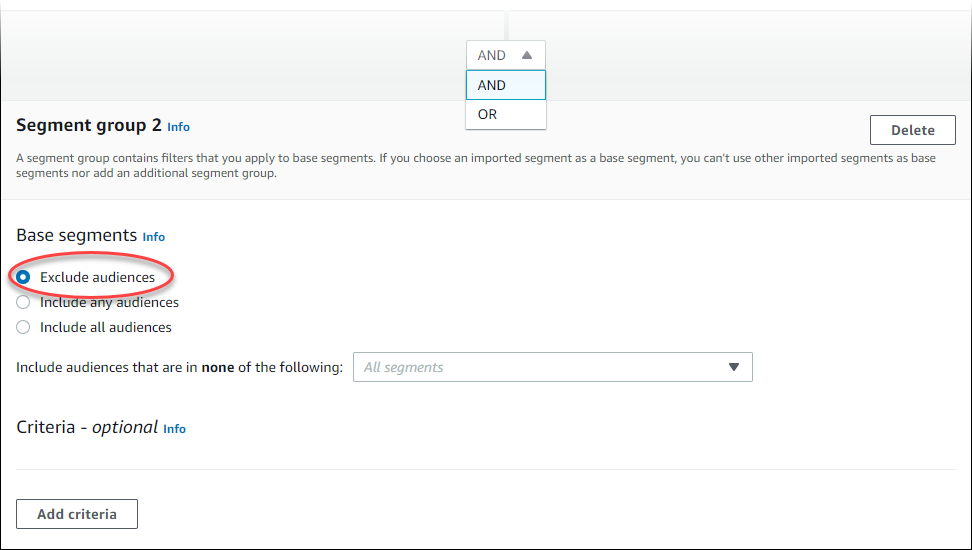Click the Base segments heading
Screen dimensions: 972x550
coord(76,236)
